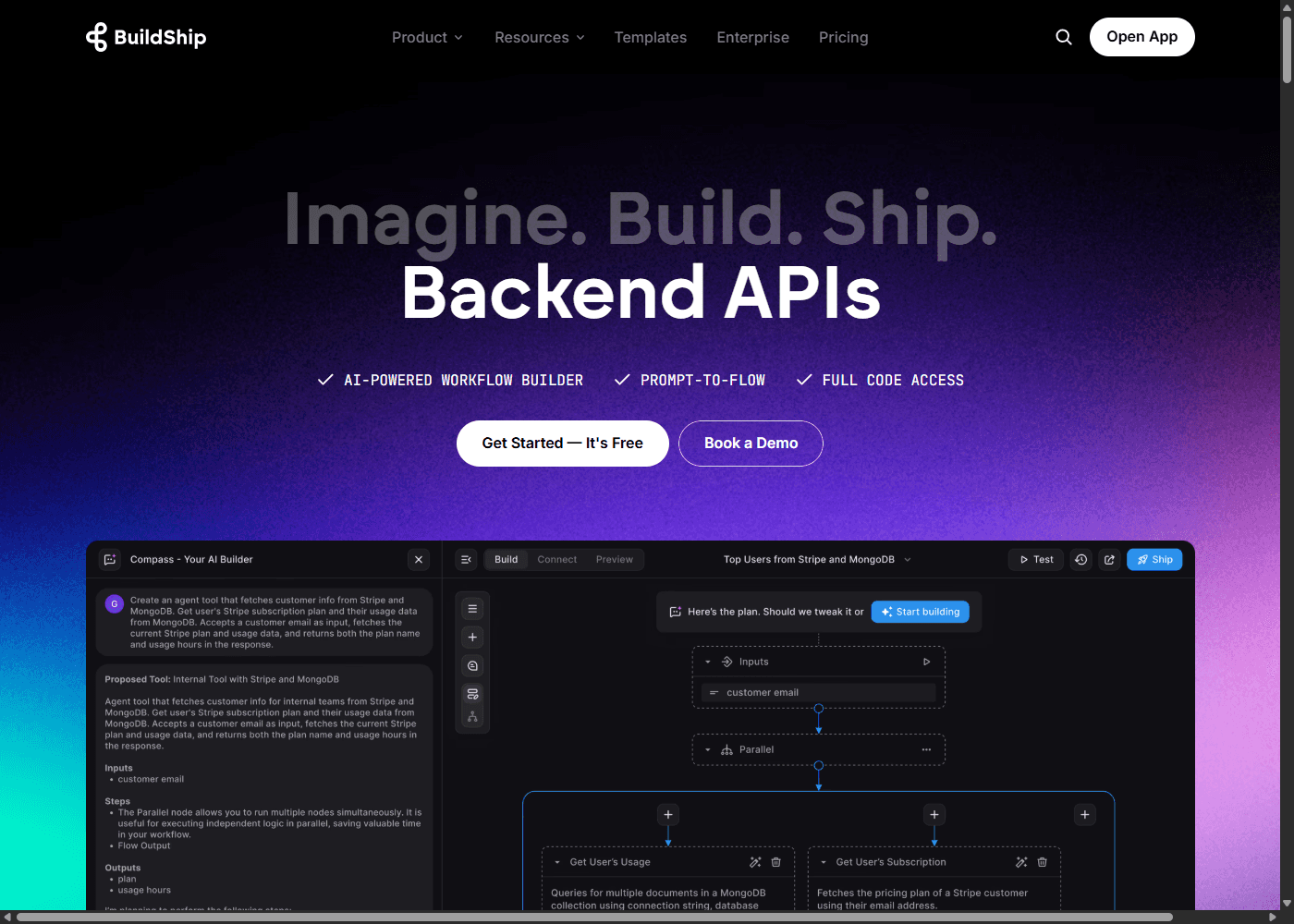Image resolution: width=1294 pixels, height=924 pixels.
Task: Click the user avatar in Compass message
Action: point(115,604)
